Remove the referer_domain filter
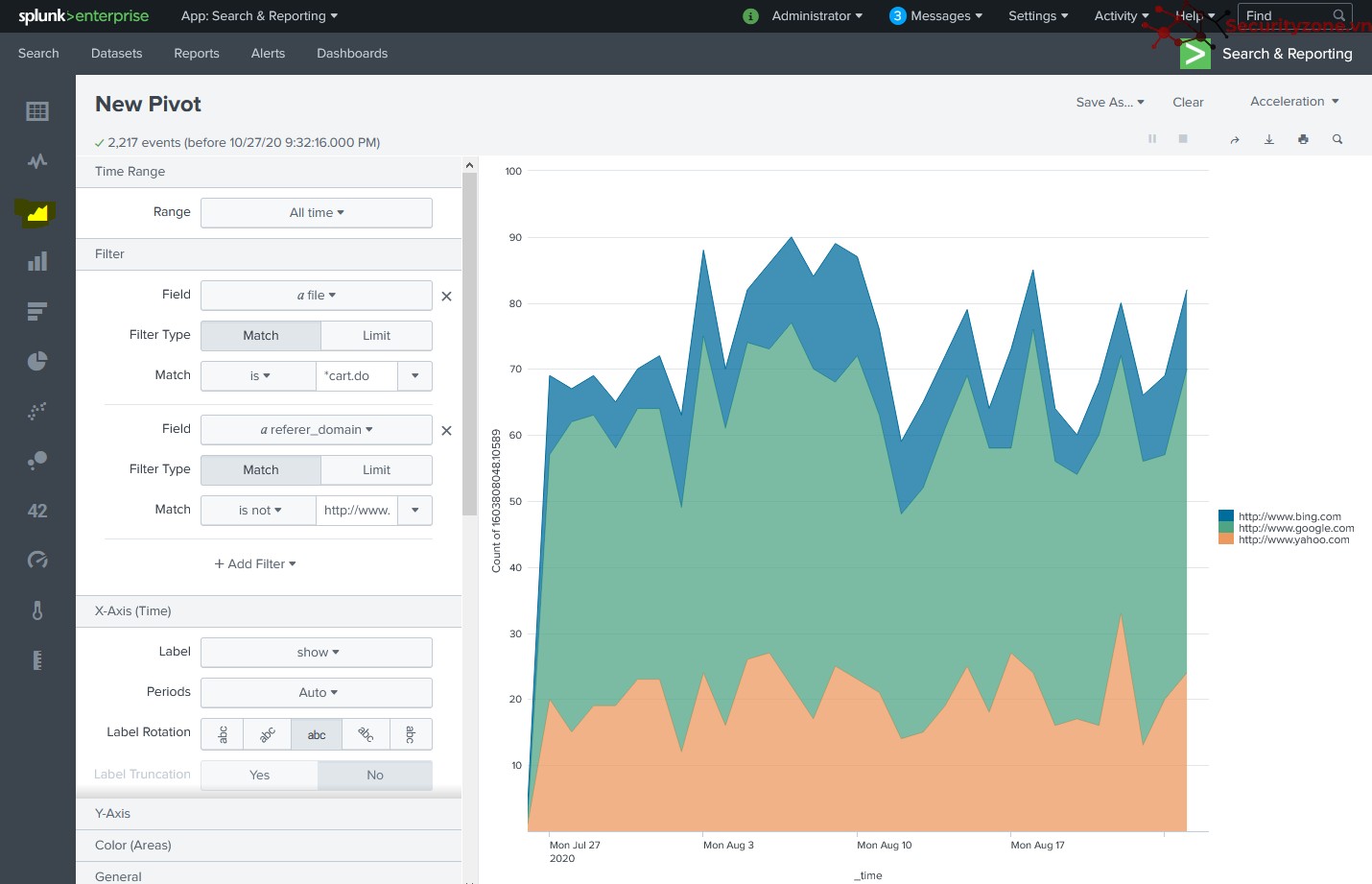This screenshot has height=884, width=1372. click(x=446, y=431)
